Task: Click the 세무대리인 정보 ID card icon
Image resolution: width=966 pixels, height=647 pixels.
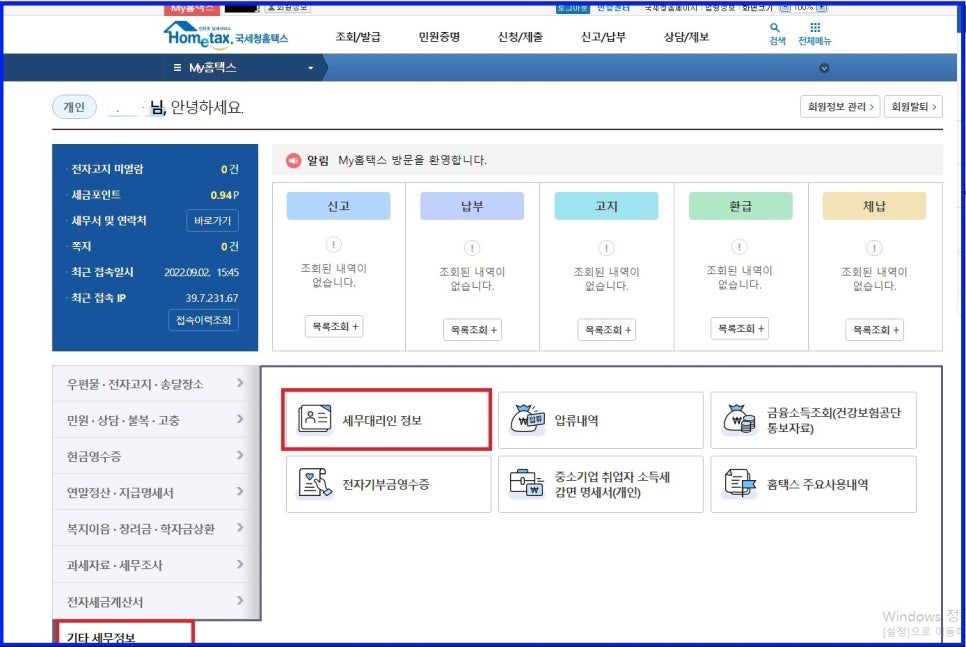Action: (314, 418)
